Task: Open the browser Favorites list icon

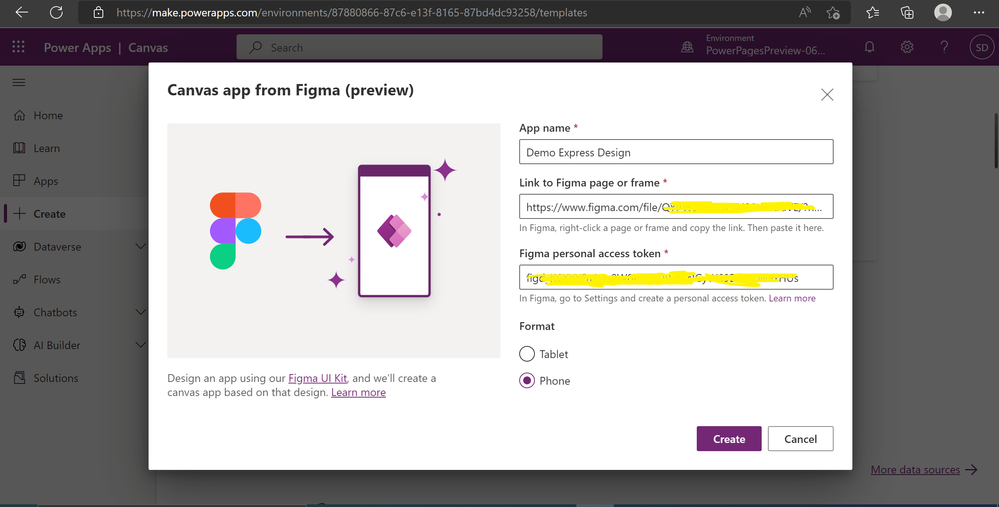Action: [872, 12]
